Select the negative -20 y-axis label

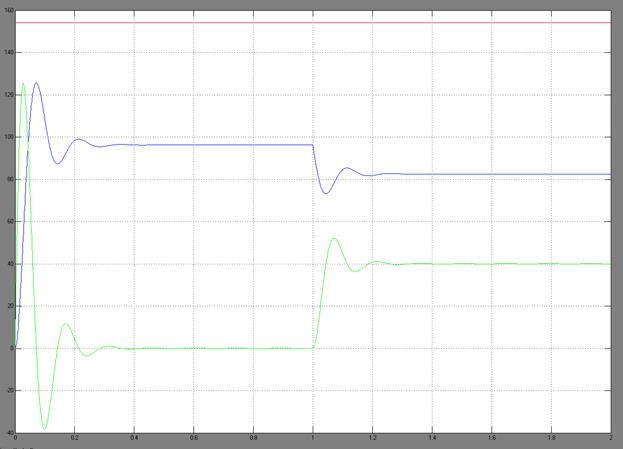pos(9,391)
